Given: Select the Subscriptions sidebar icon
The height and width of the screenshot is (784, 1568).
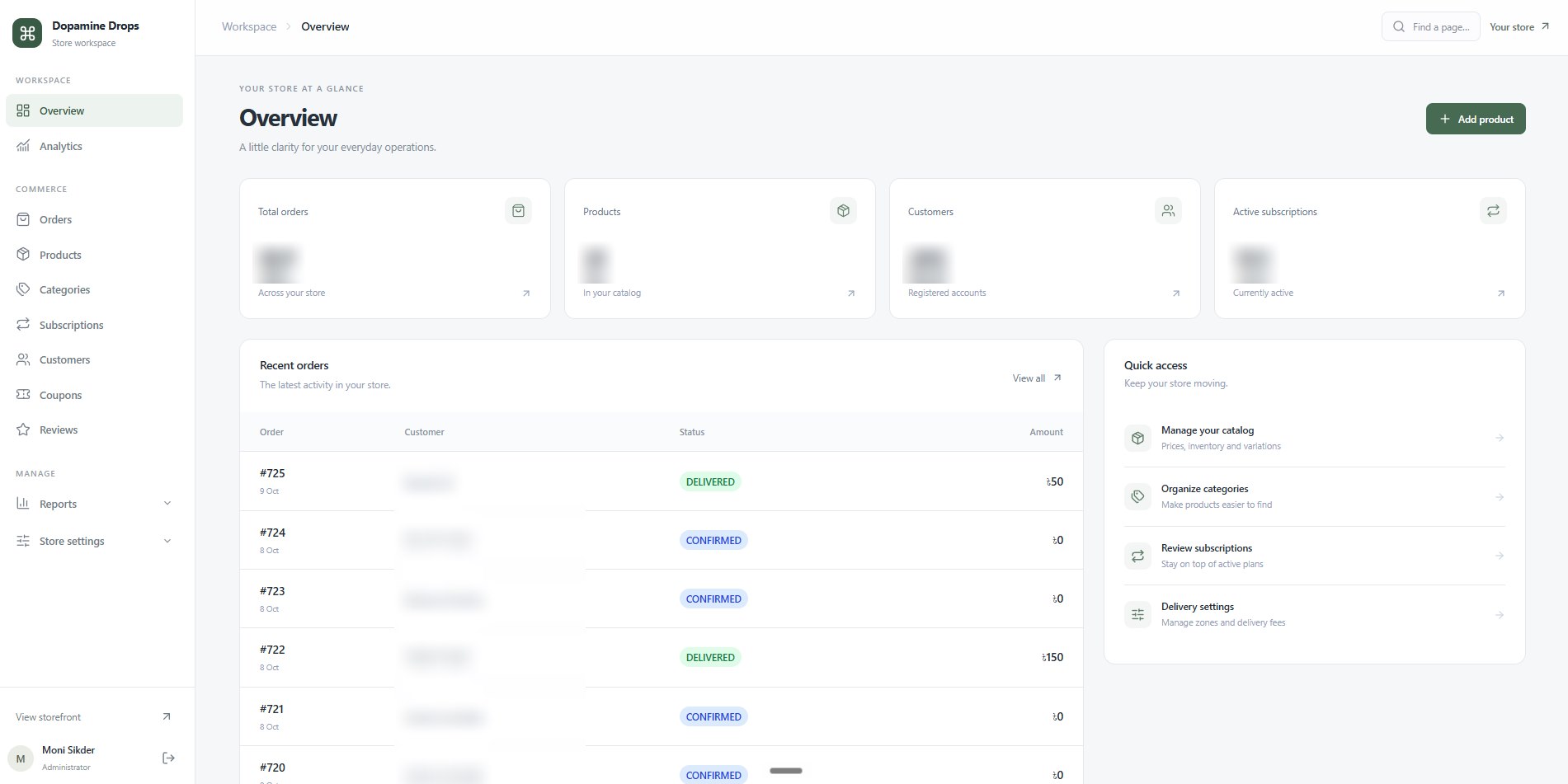Looking at the screenshot, I should click(23, 325).
